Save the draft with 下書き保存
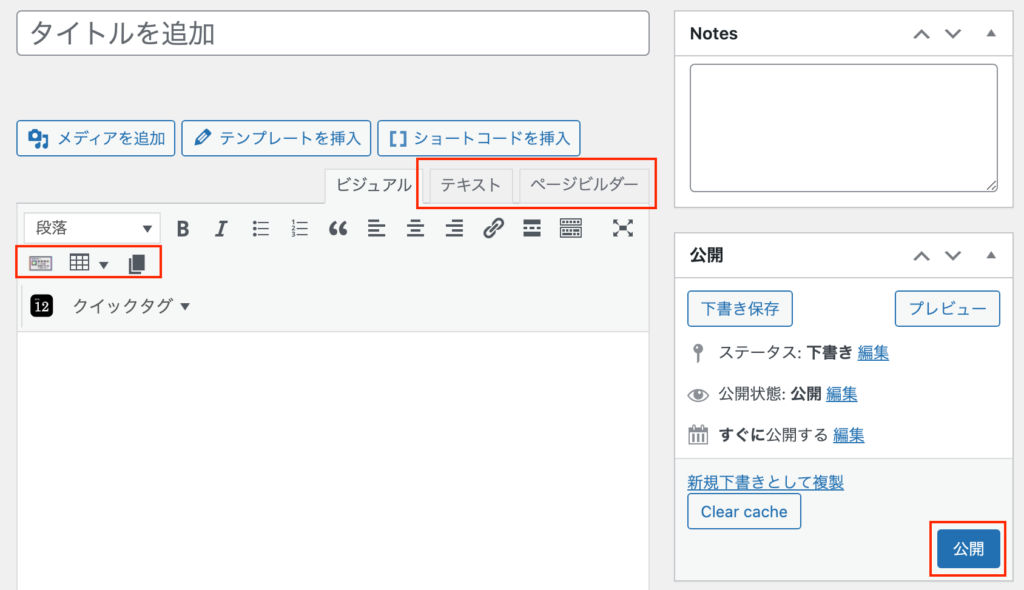1024x590 pixels. pos(740,308)
